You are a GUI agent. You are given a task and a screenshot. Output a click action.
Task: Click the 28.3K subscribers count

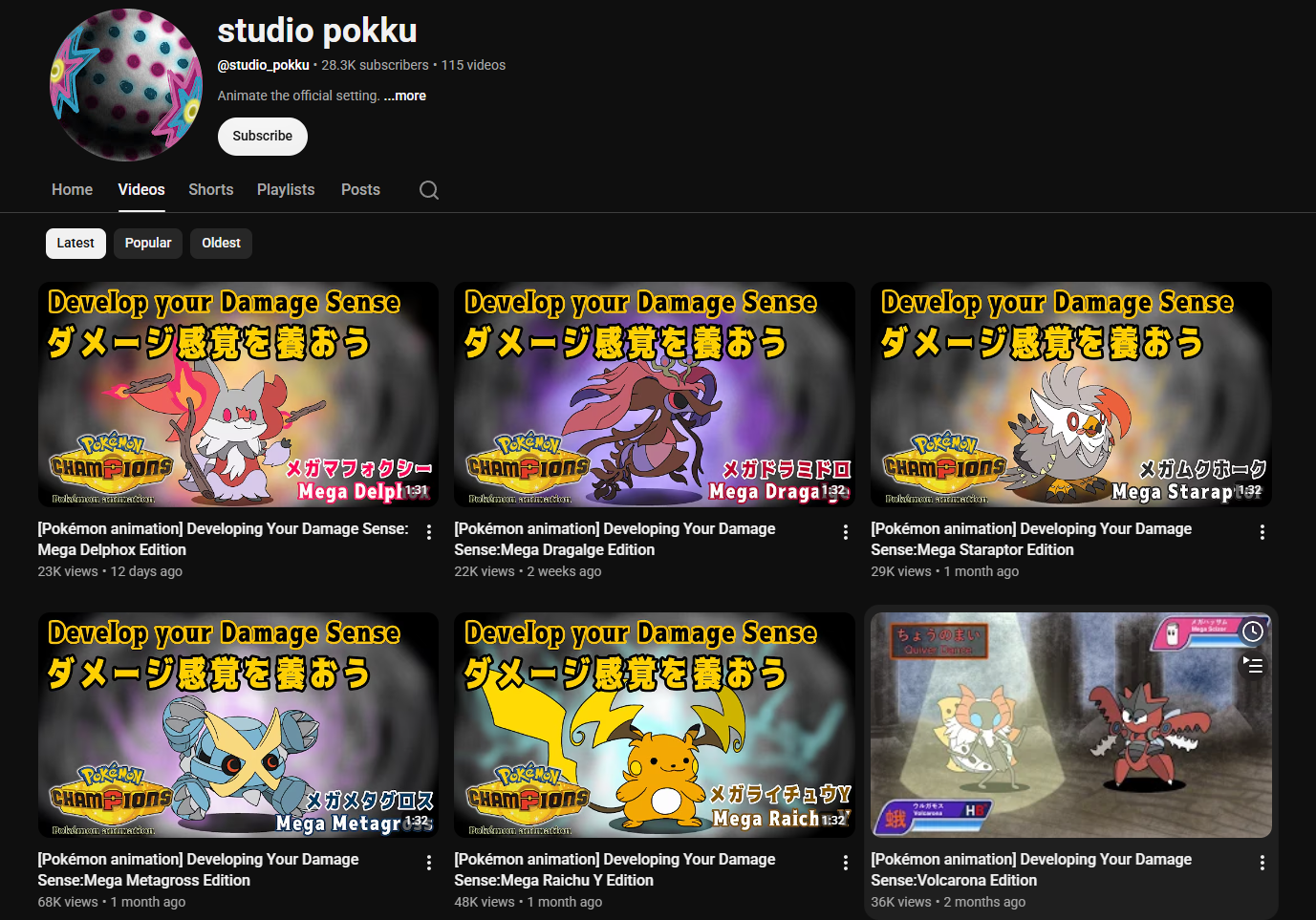[375, 65]
